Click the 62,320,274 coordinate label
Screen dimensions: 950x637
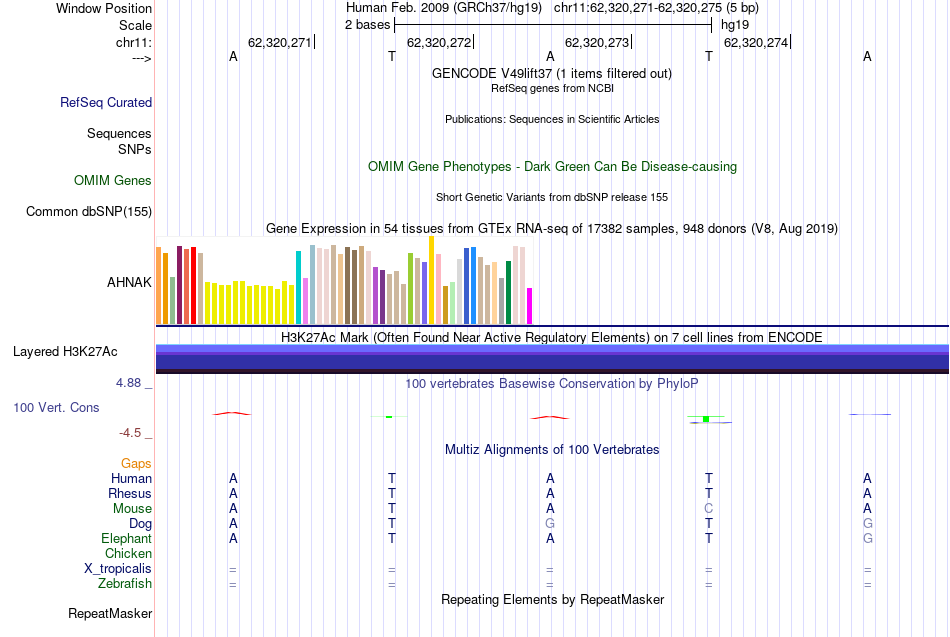pyautogui.click(x=756, y=42)
